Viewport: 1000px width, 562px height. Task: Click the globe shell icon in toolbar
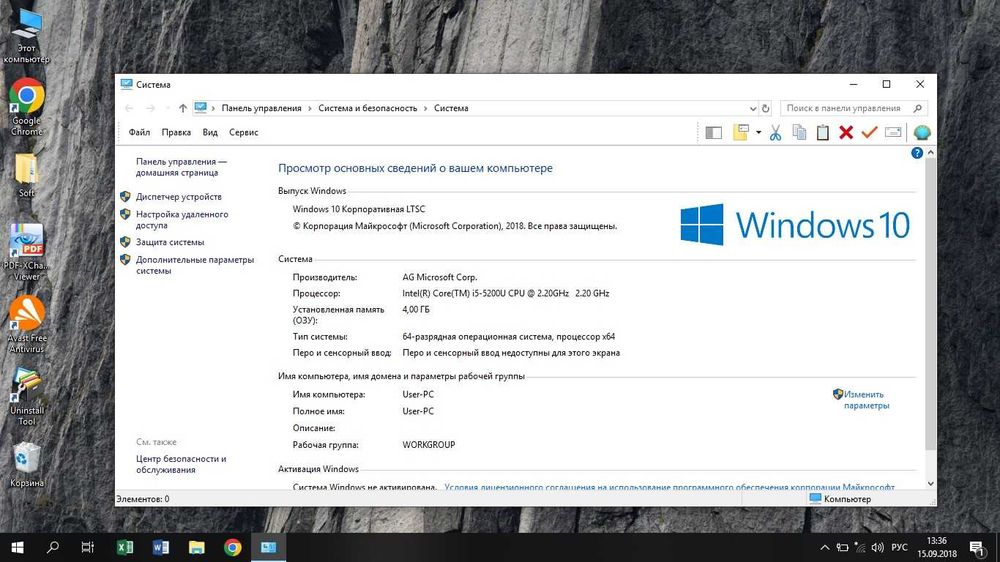(x=922, y=132)
